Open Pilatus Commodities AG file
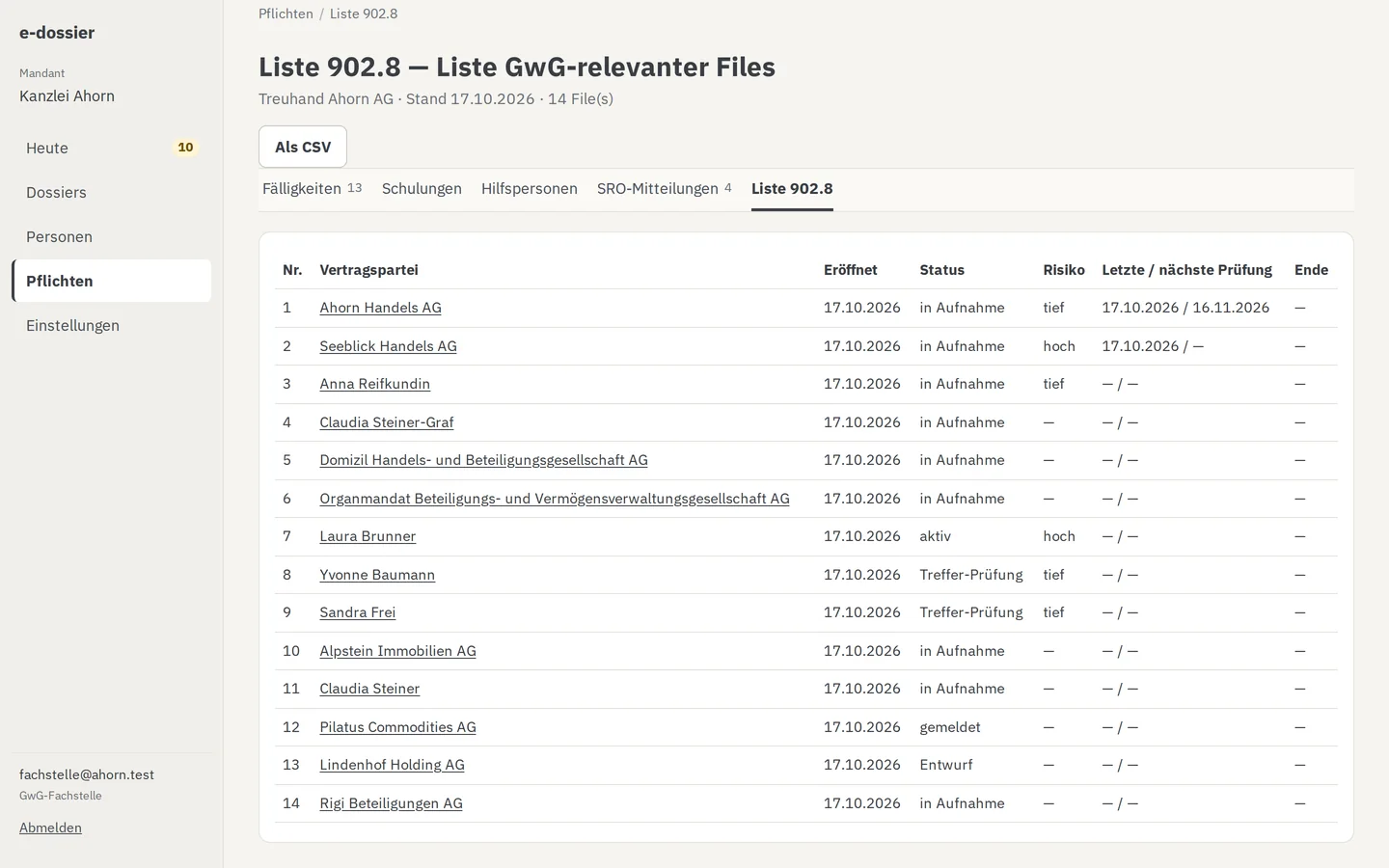1389x868 pixels. click(397, 727)
